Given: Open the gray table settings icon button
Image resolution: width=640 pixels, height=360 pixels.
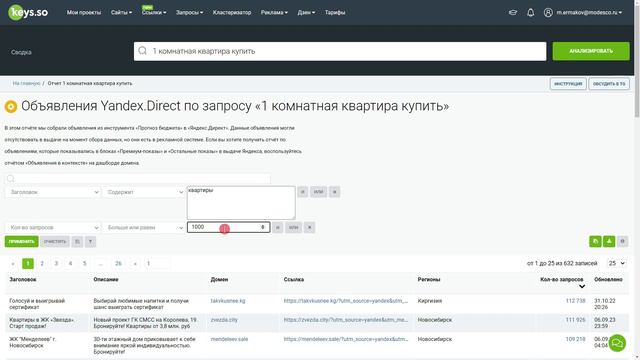Looking at the screenshot, I should [622, 242].
